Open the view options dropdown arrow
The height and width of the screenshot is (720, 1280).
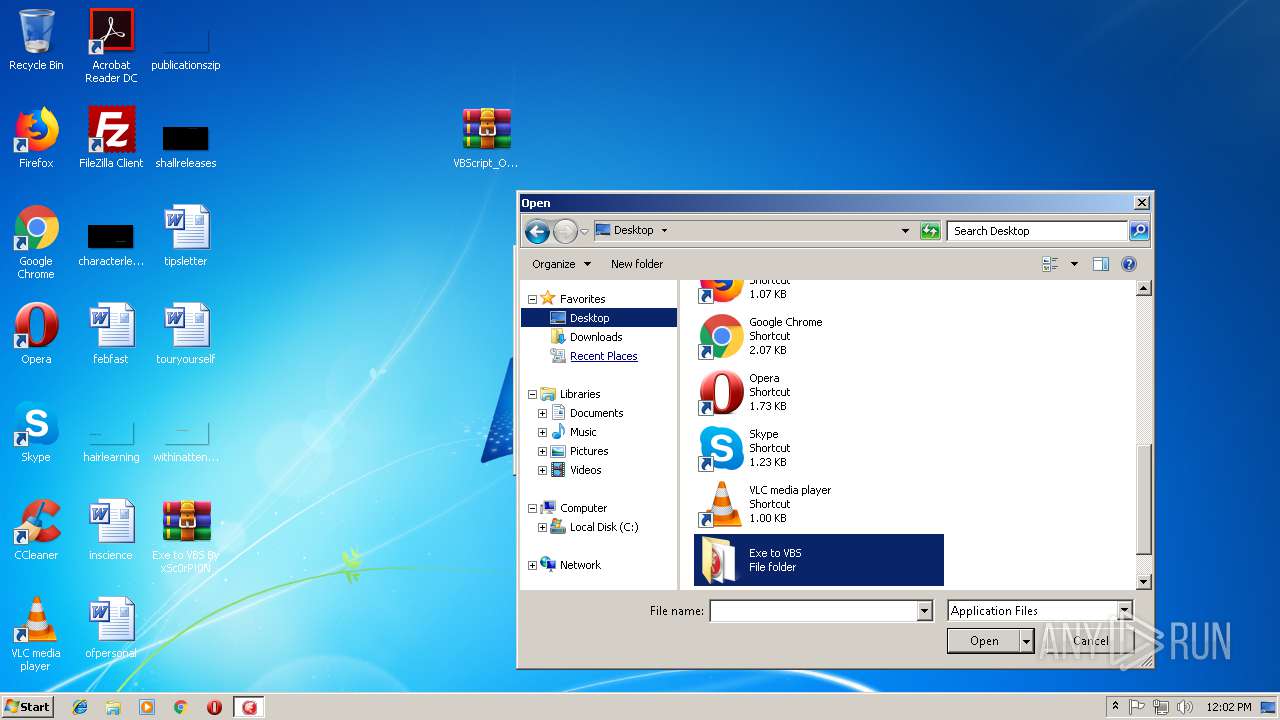pyautogui.click(x=1074, y=264)
